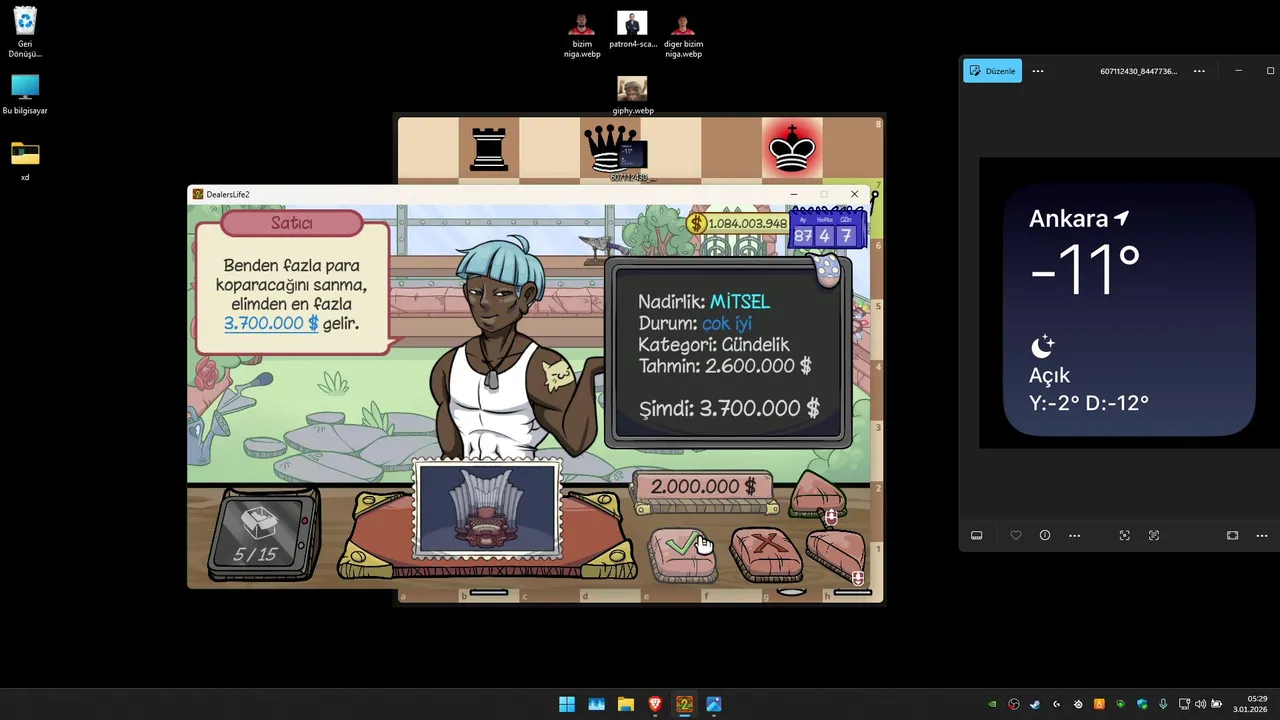Open the xd folder on the desktop
The width and height of the screenshot is (1280, 720).
pyautogui.click(x=25, y=160)
